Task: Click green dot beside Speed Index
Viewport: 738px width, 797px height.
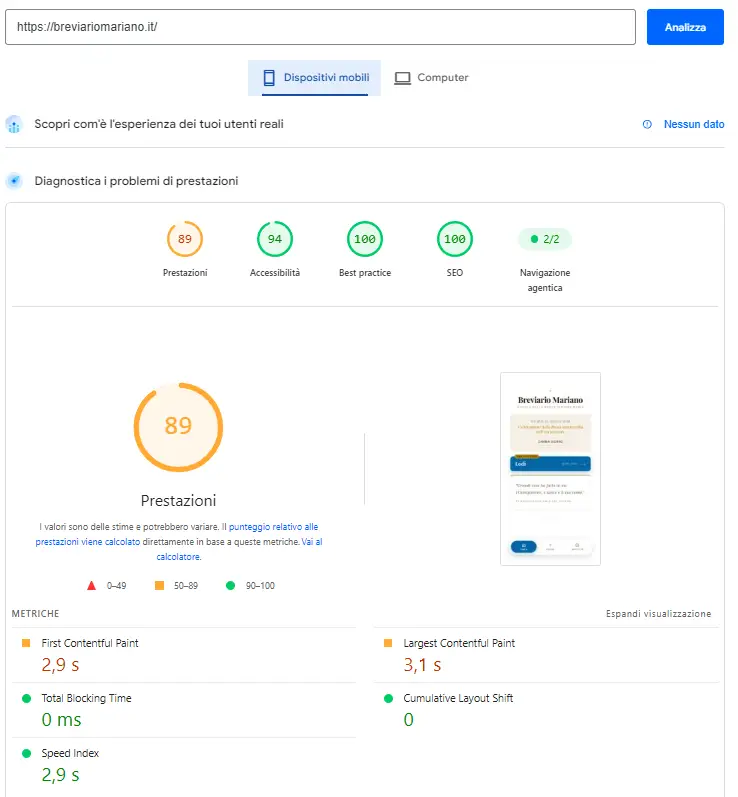Action: [x=26, y=753]
